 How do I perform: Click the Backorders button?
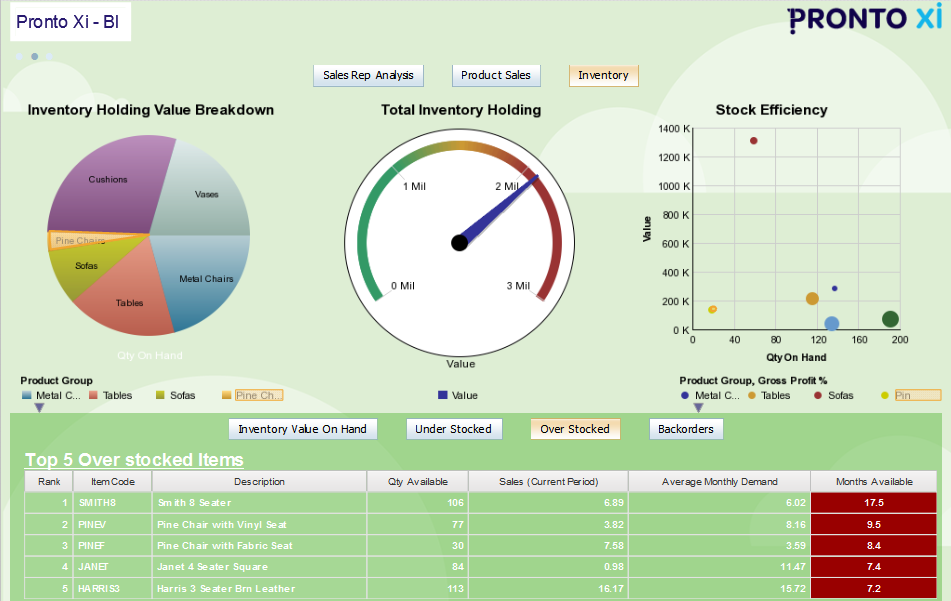tap(686, 429)
